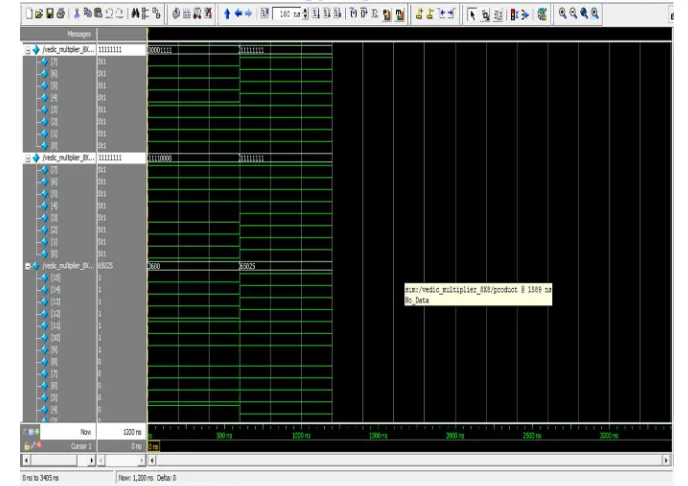The height and width of the screenshot is (486, 688).
Task: Click the Open folder toolbar icon
Action: pos(39,14)
